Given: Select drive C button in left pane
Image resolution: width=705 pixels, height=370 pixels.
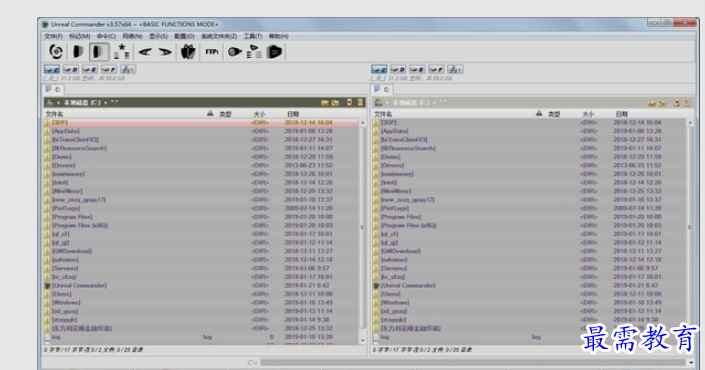Looking at the screenshot, I should 52,69.
